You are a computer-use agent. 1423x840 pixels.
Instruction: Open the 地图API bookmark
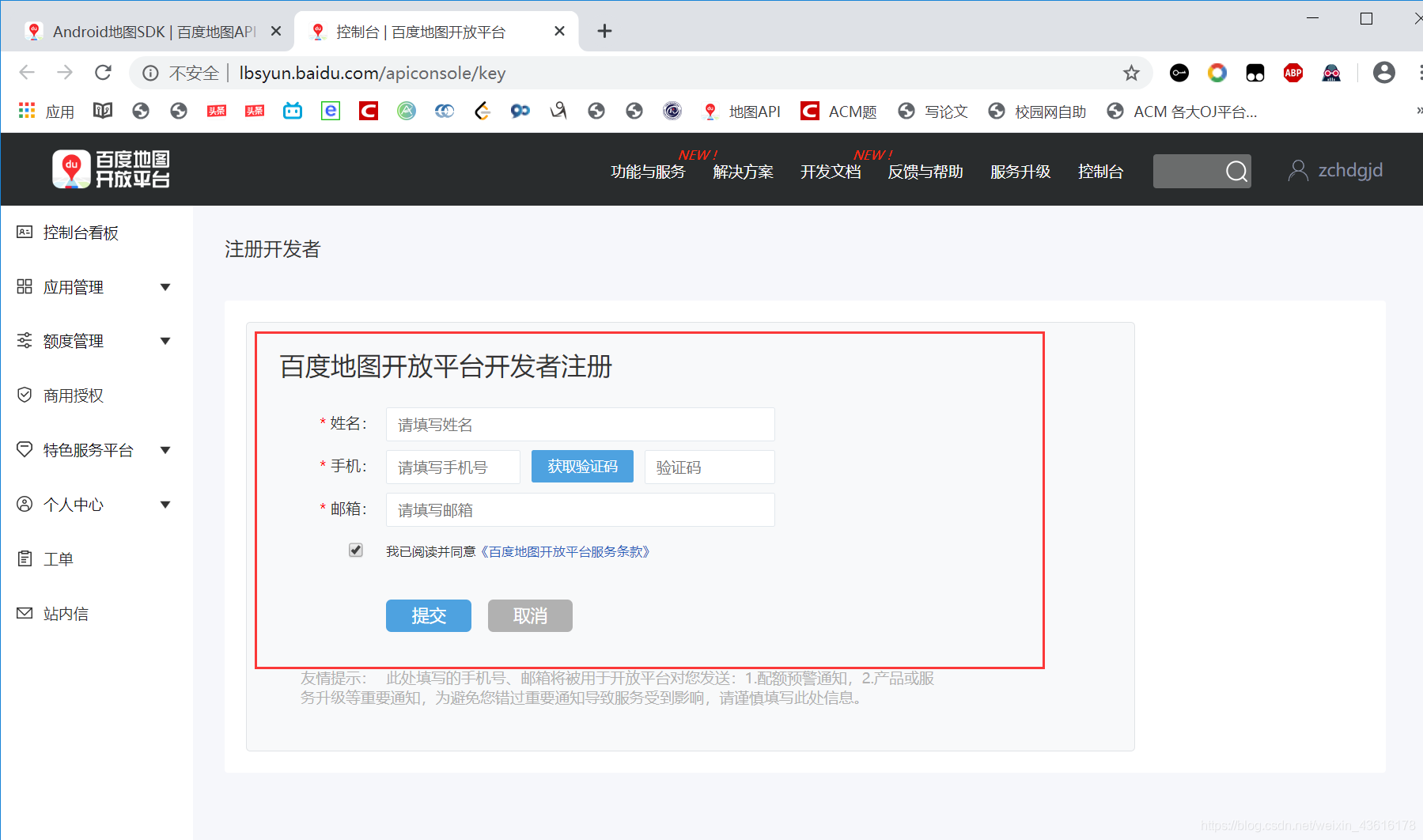(753, 111)
